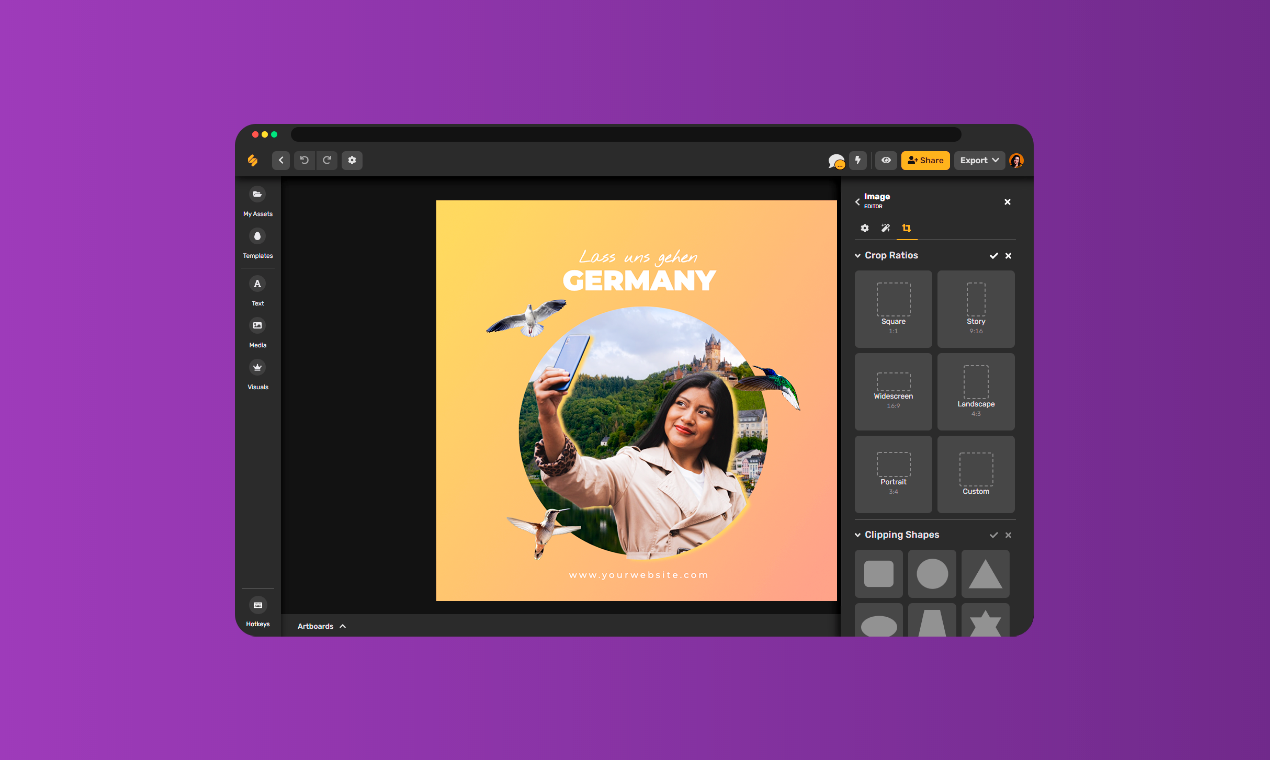Screen dimensions: 1270x760
Task: Click the orange Share button
Action: point(925,160)
